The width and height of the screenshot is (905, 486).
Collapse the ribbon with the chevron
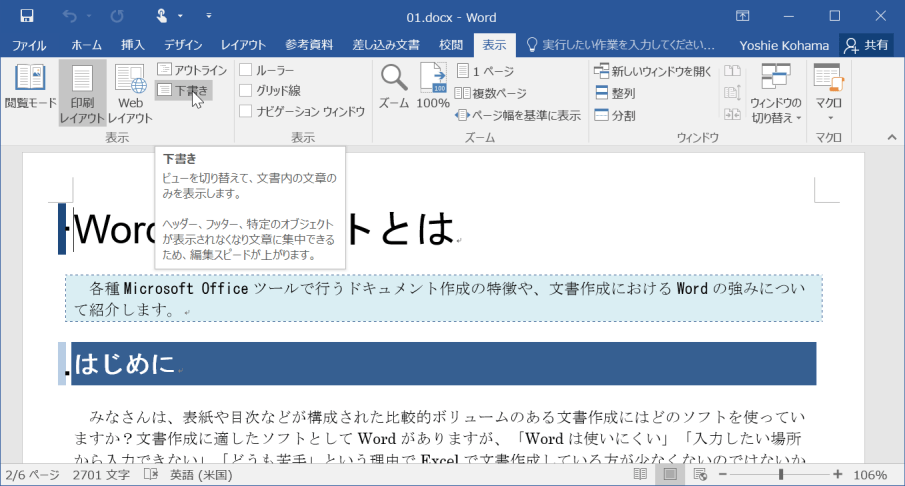click(x=892, y=137)
